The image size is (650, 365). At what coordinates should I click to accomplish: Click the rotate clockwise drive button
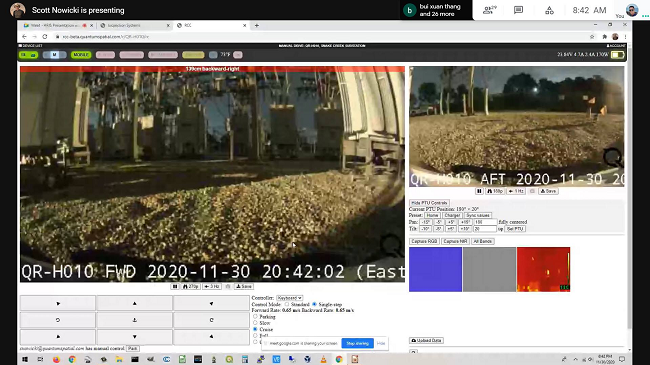coord(211,320)
